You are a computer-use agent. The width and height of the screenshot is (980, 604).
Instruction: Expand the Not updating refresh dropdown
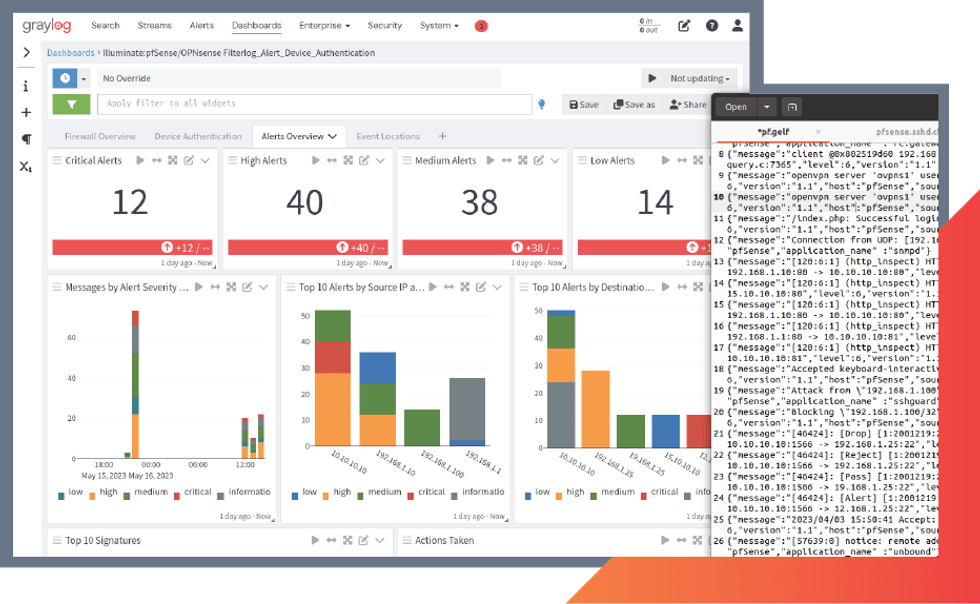691,78
